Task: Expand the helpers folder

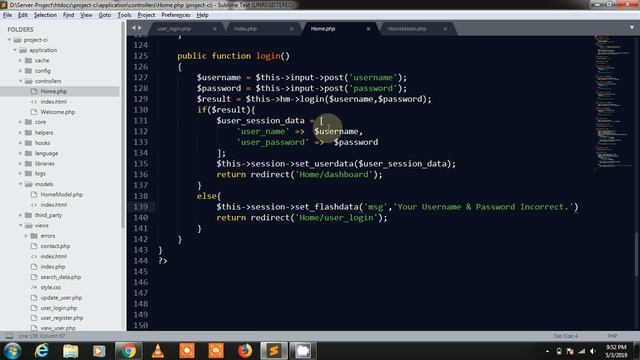Action: click(20, 133)
